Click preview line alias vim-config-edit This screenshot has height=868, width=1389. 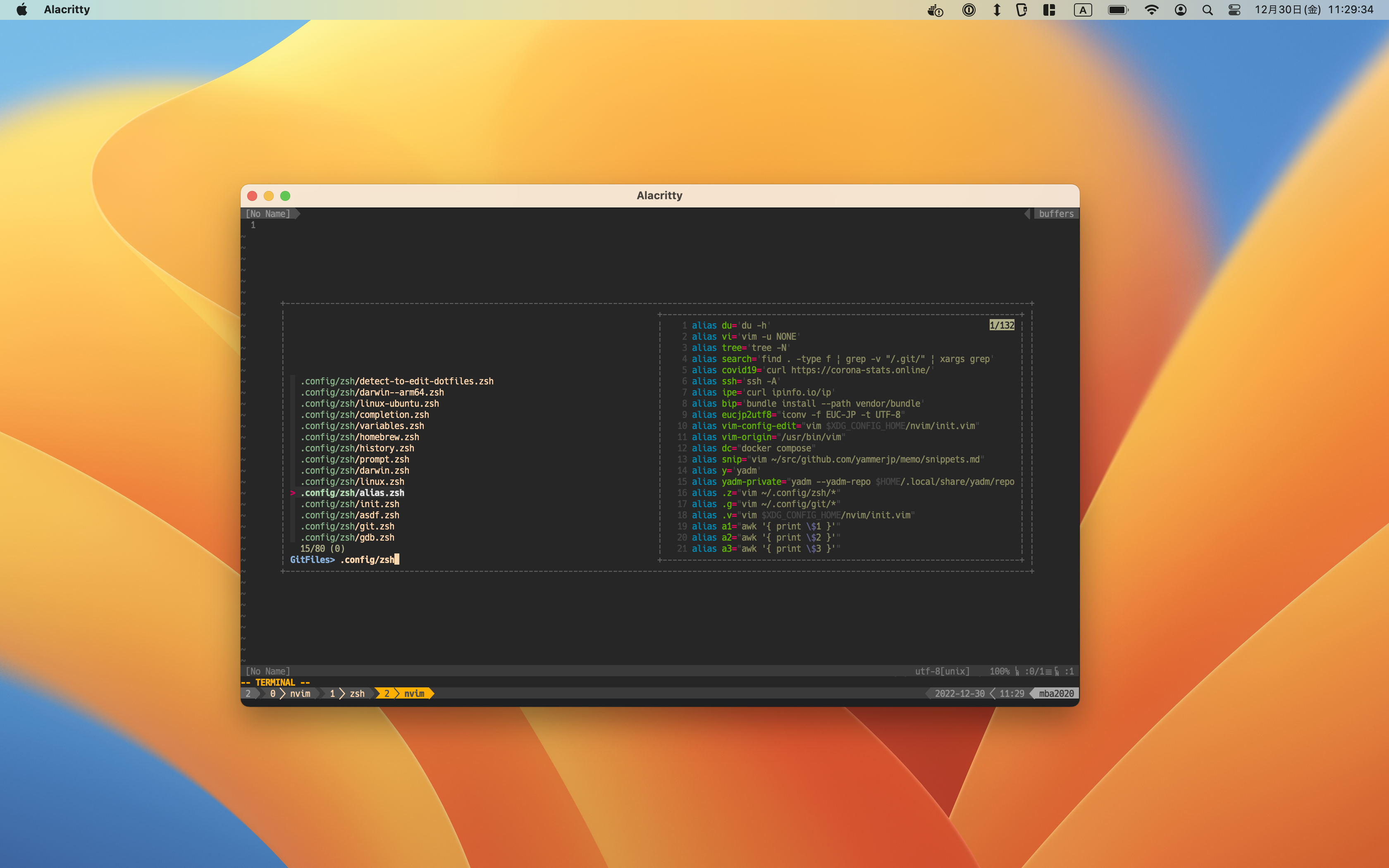point(835,426)
